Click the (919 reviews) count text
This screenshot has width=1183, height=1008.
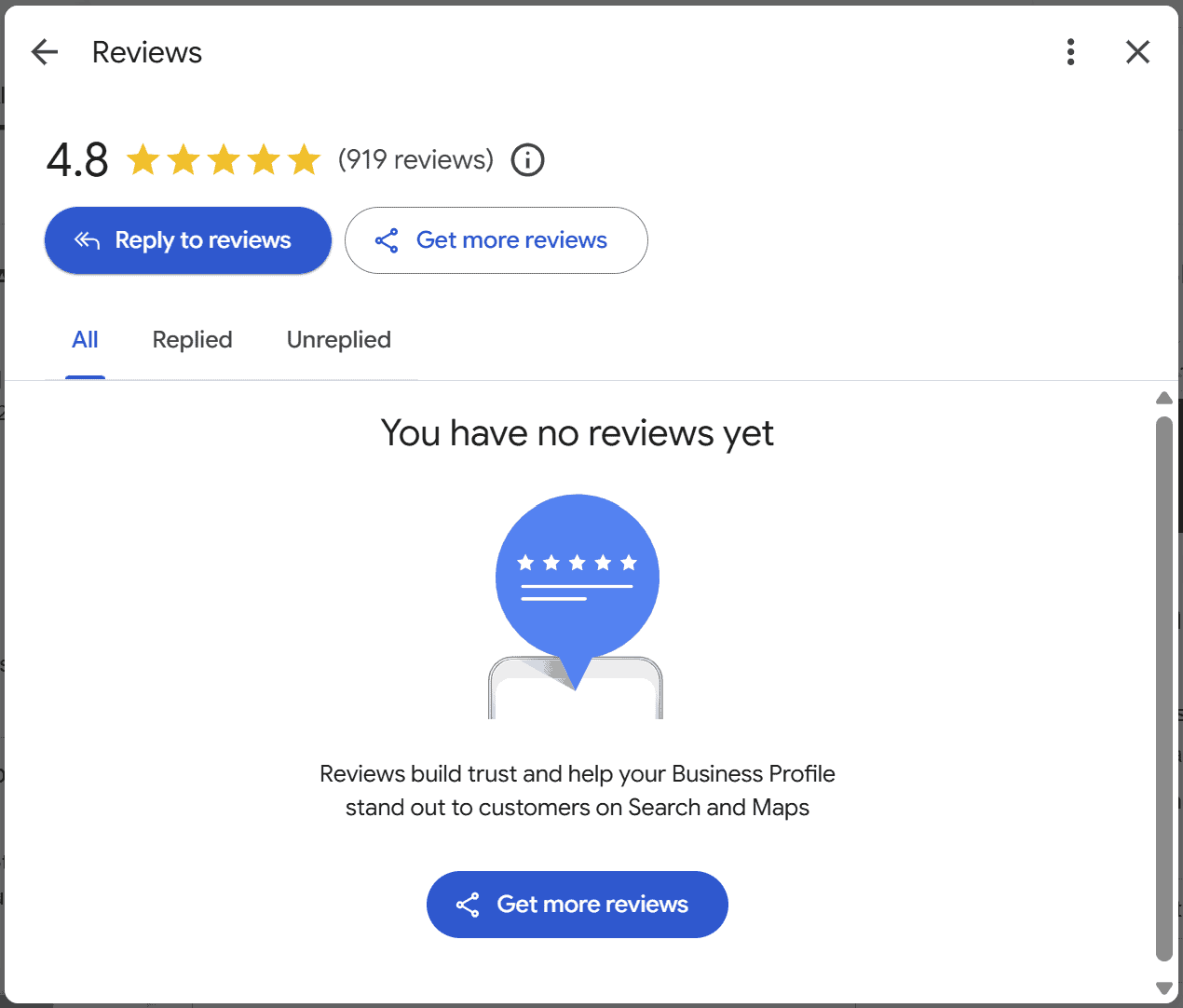(x=415, y=160)
